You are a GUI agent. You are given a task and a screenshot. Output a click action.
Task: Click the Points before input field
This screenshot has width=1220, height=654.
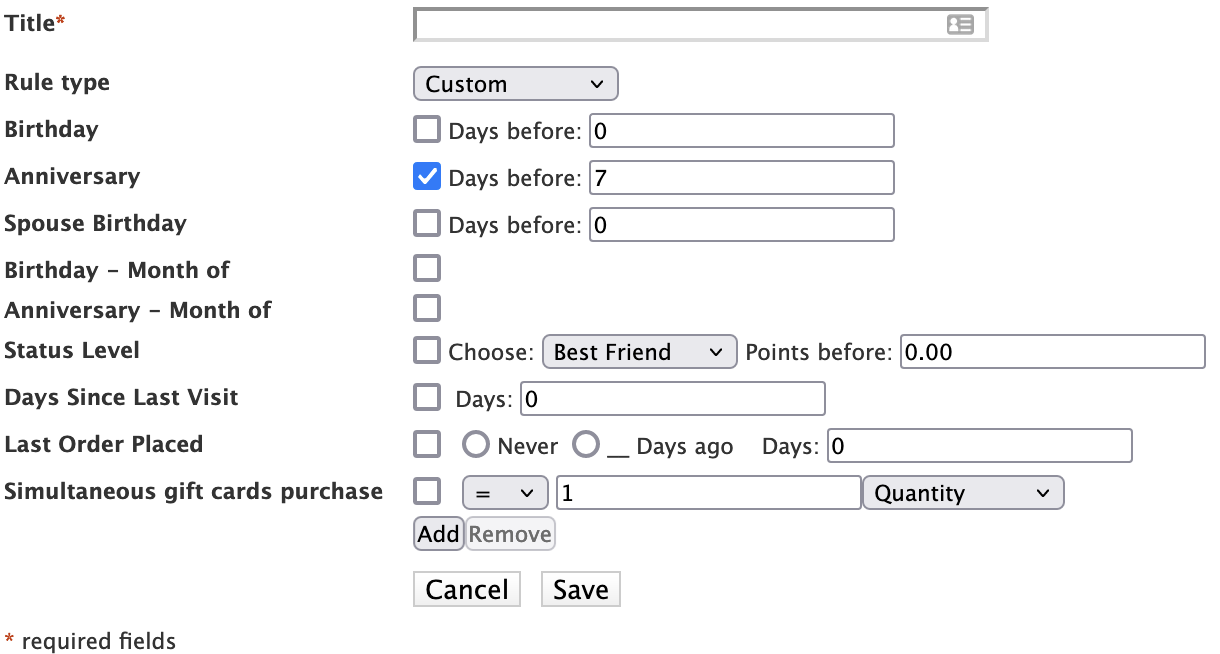tap(1052, 352)
